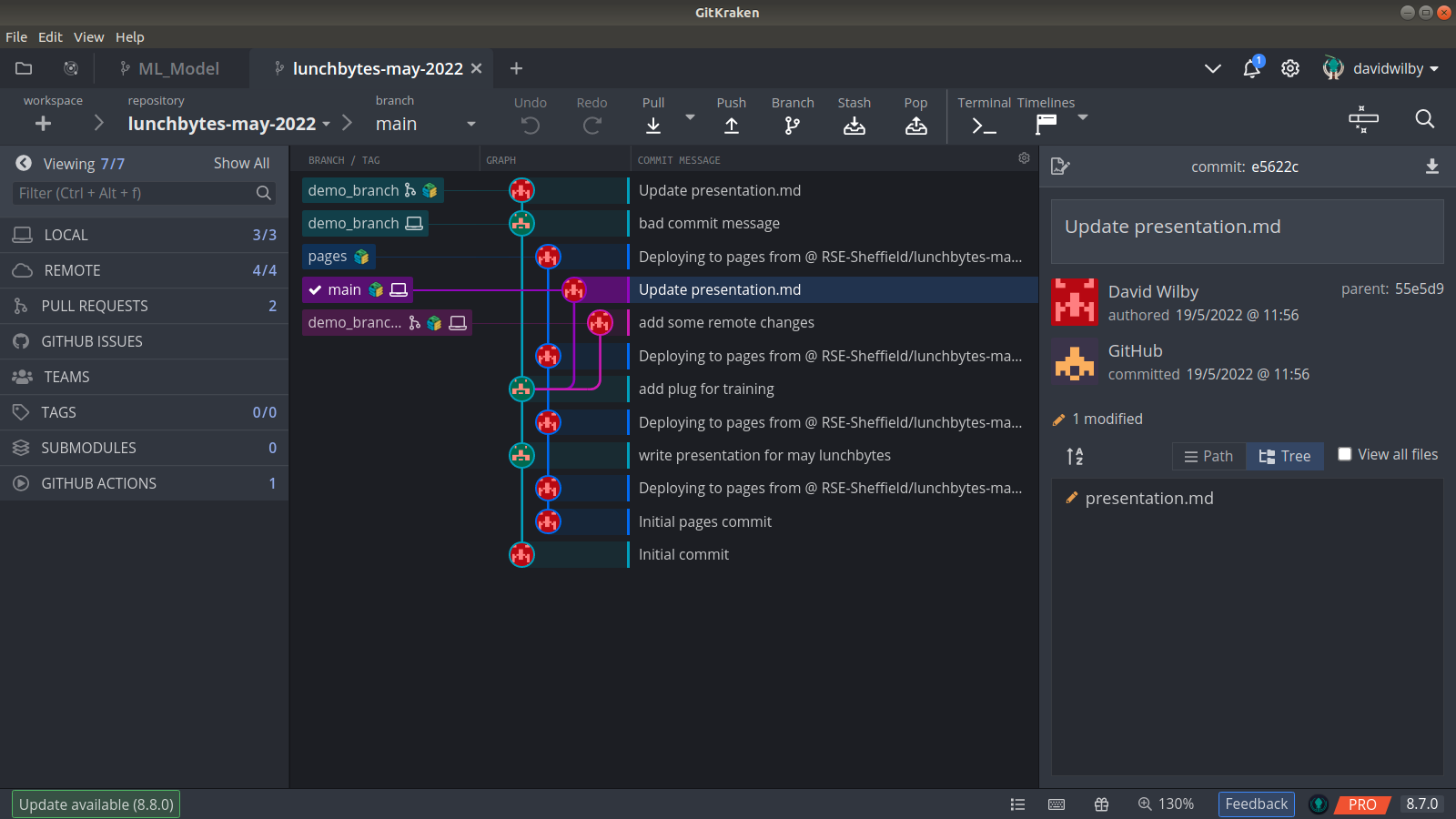This screenshot has width=1456, height=819.
Task: Collapse left panel with back arrow
Action: point(24,163)
